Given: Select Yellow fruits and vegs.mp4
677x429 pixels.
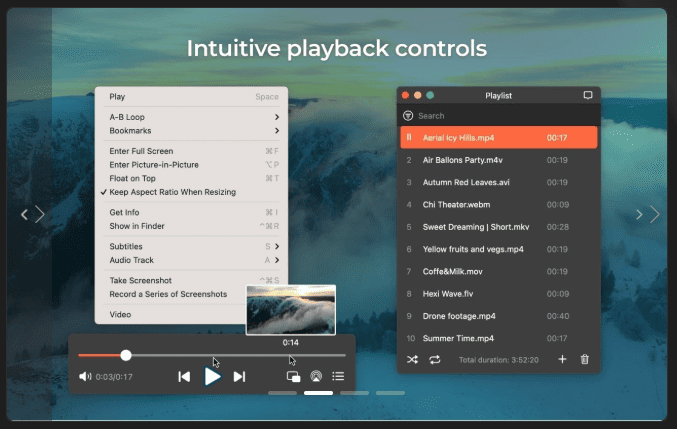Looking at the screenshot, I should (x=499, y=249).
